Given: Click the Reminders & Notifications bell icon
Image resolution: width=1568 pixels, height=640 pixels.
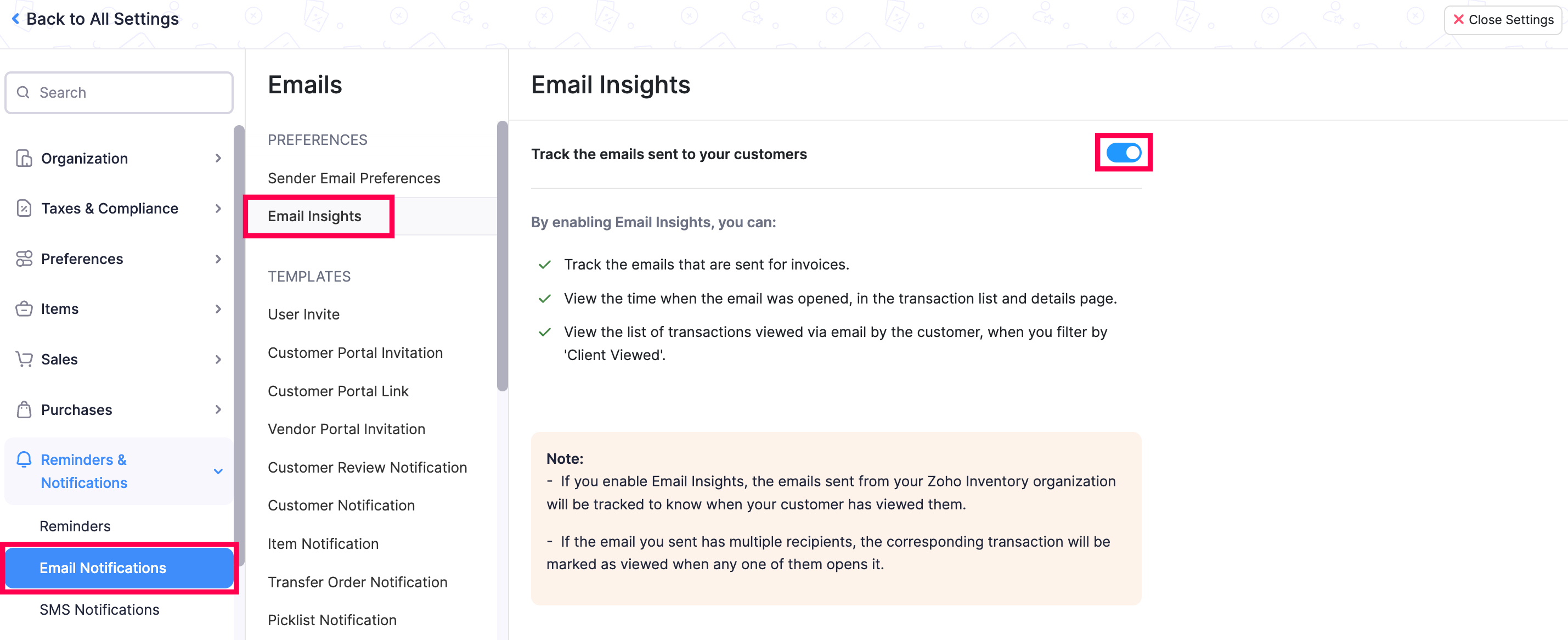Looking at the screenshot, I should (24, 460).
